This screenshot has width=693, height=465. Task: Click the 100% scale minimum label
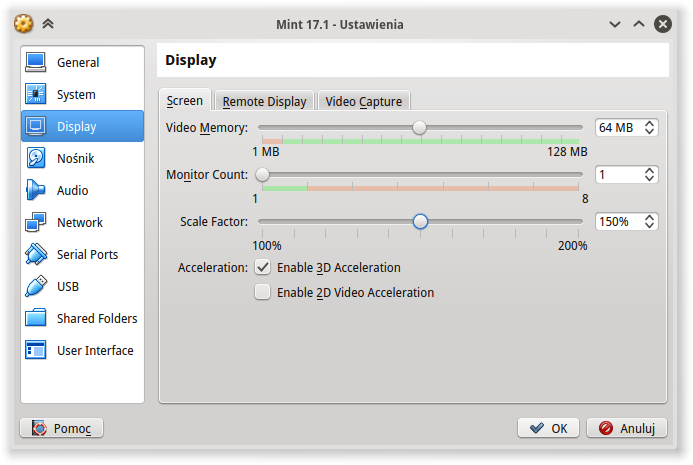pos(267,246)
